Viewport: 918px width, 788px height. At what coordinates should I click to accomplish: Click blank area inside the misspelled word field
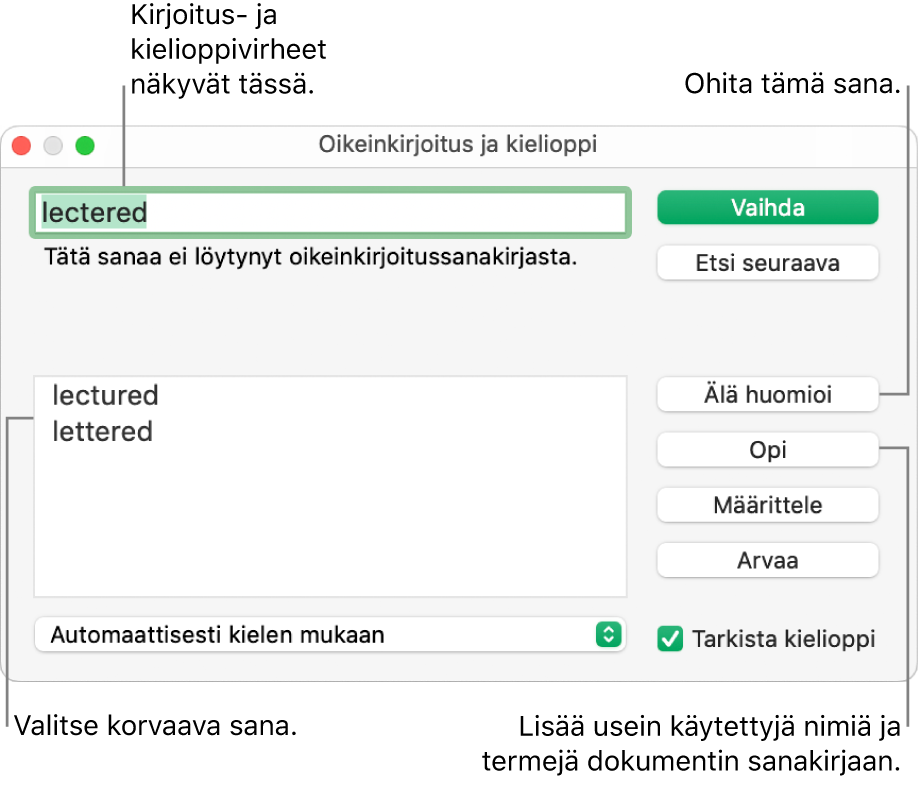[400, 212]
